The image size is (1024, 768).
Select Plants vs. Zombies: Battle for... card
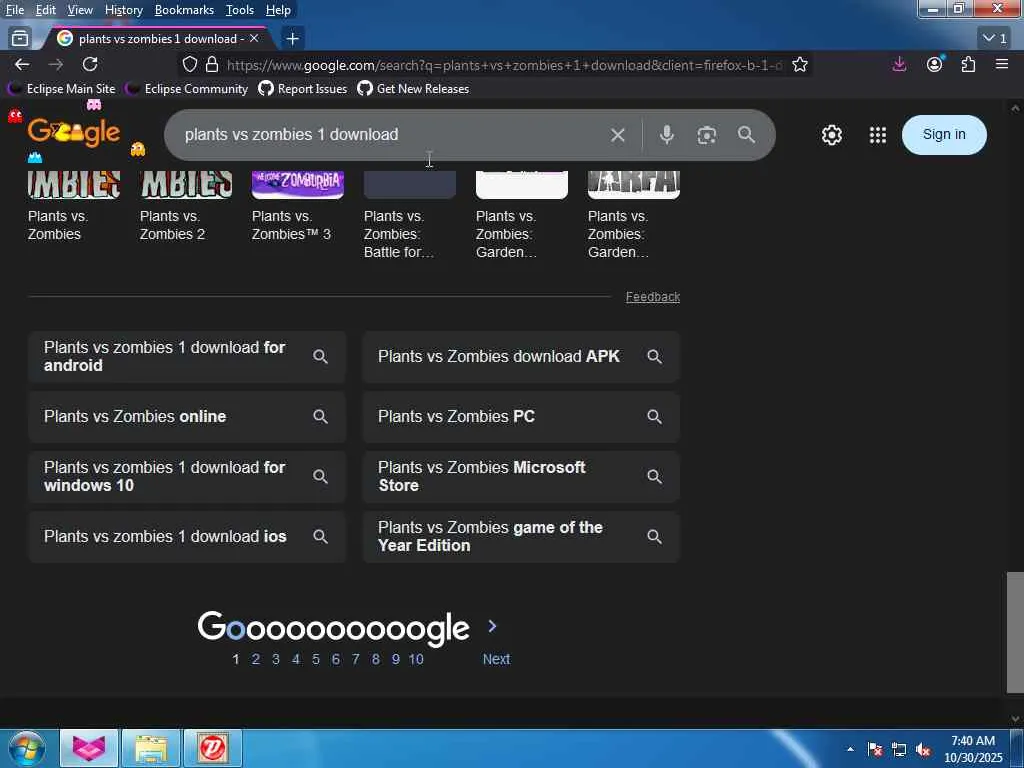(x=409, y=216)
